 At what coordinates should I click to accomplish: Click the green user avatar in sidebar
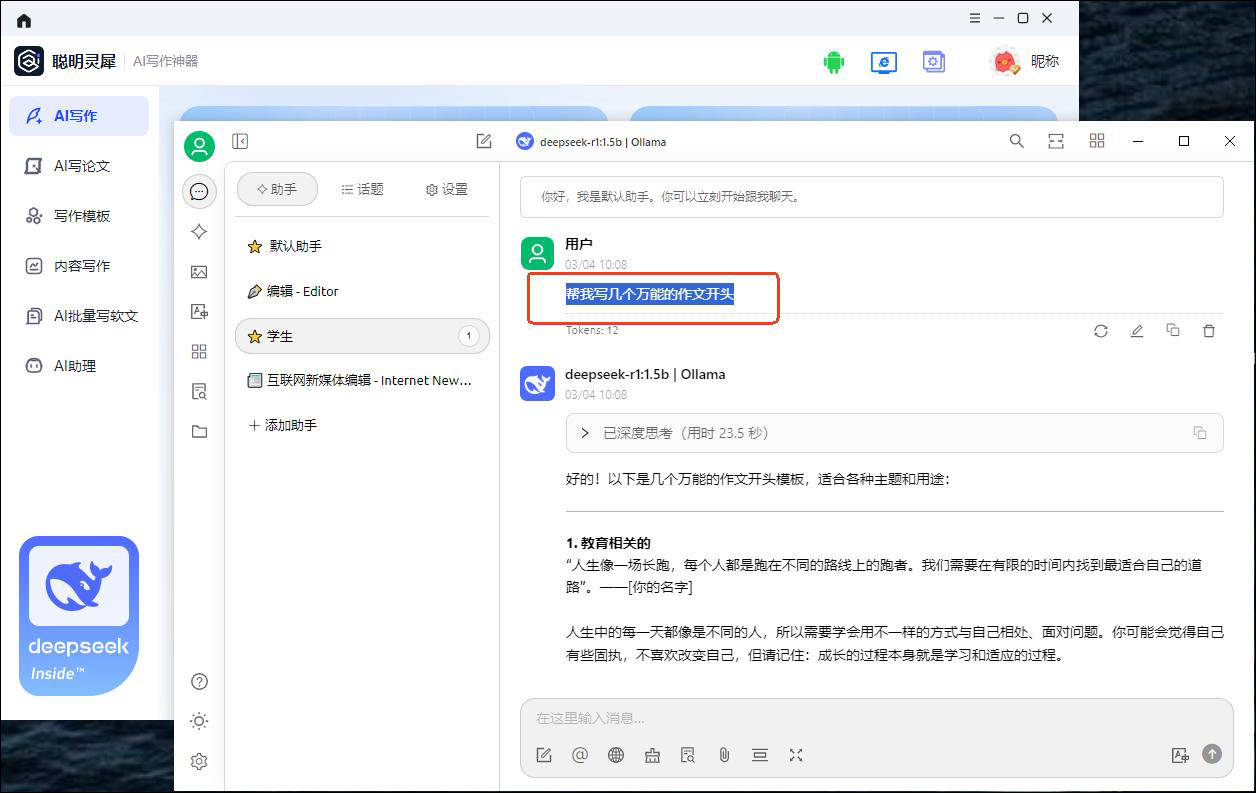tap(200, 146)
